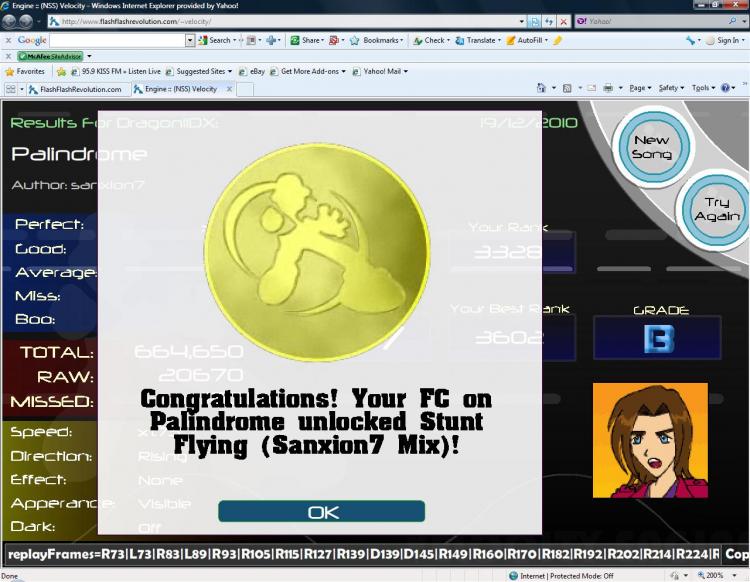
Task: Click Sign In on the Google toolbar
Action: (x=724, y=41)
